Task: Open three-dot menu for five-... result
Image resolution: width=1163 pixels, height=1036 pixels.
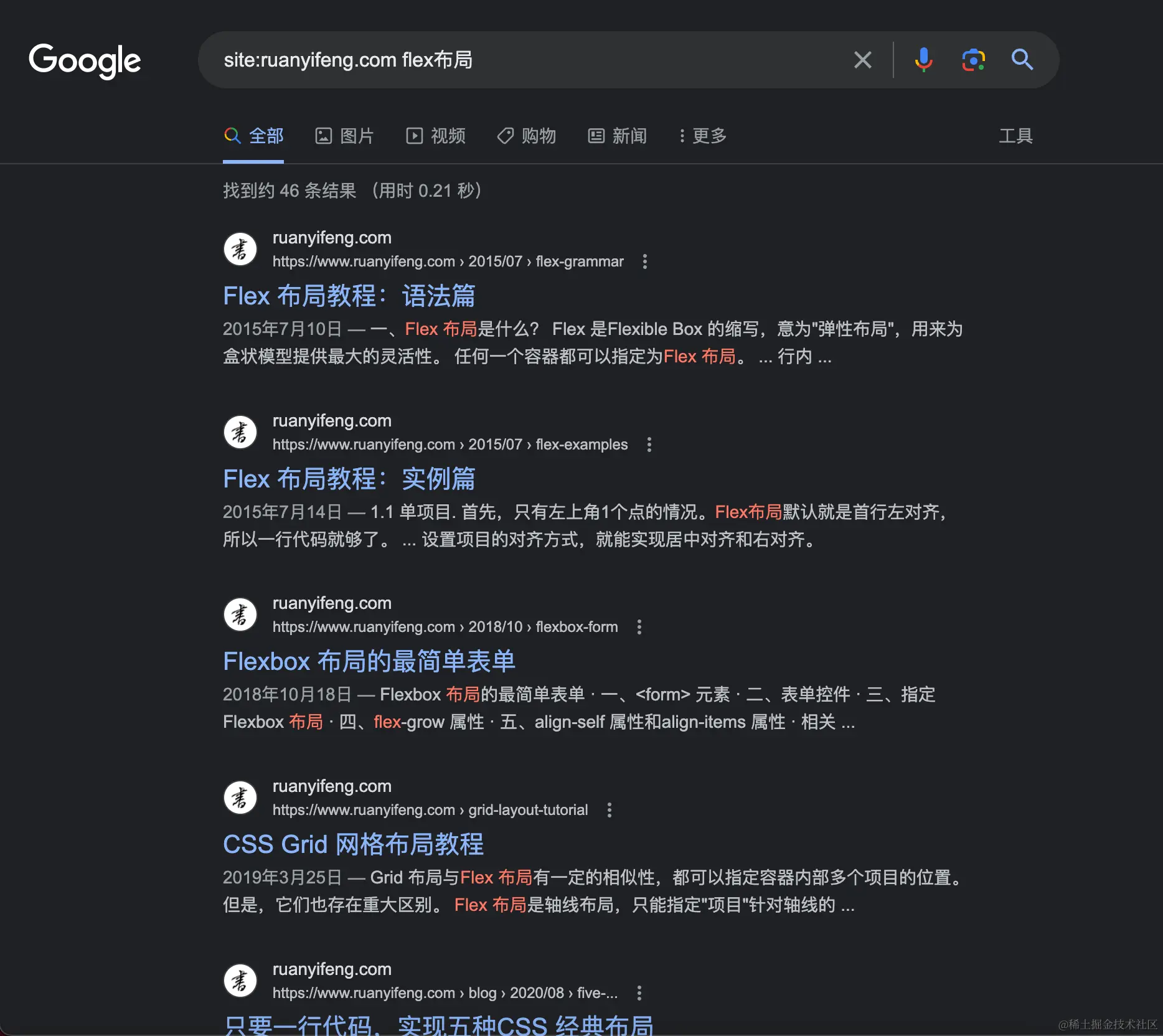Action: pyautogui.click(x=639, y=993)
